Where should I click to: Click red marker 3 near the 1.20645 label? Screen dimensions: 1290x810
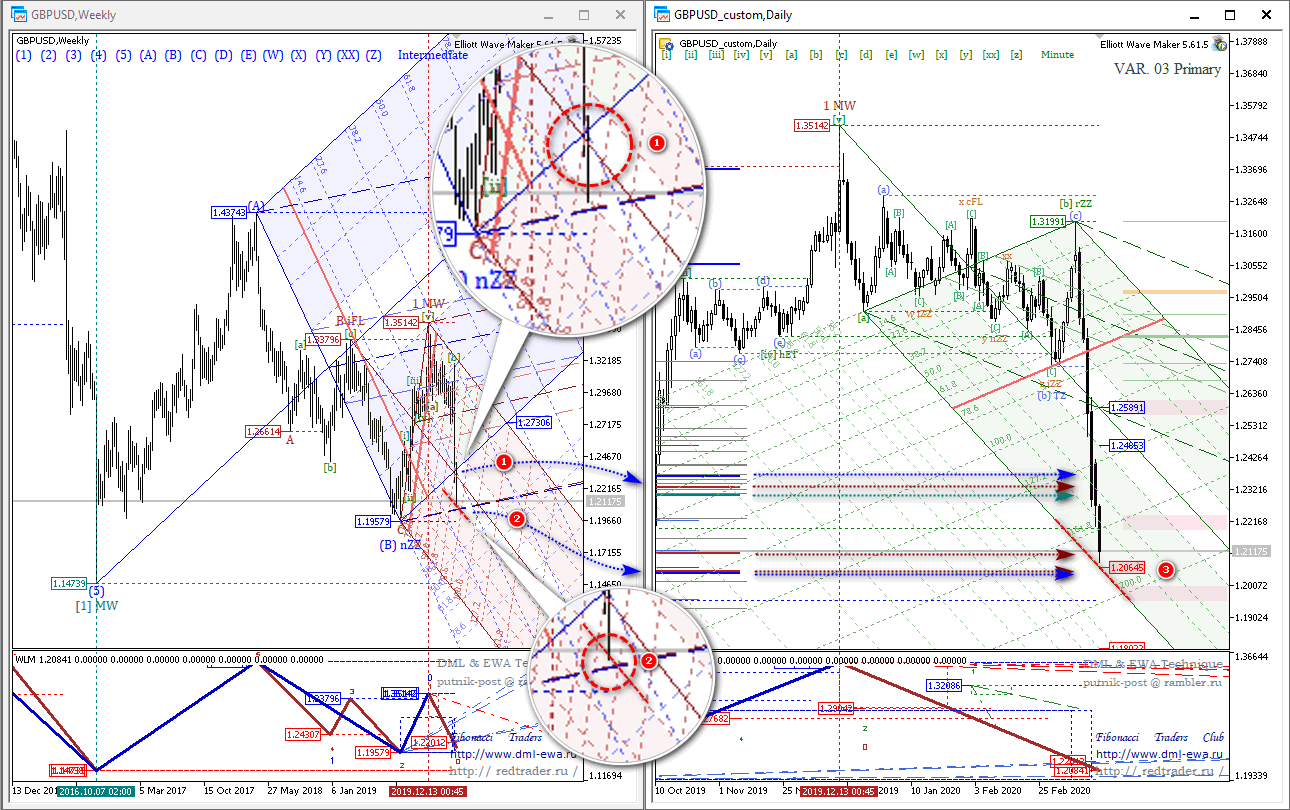pos(1166,569)
